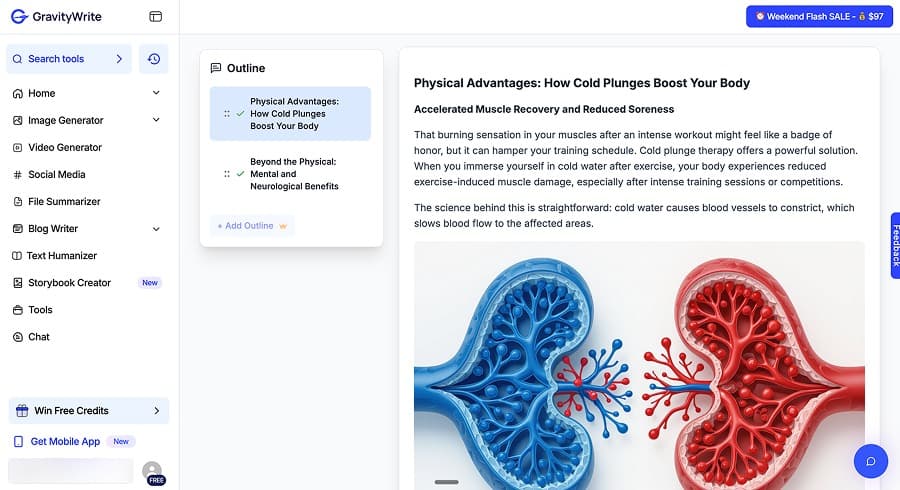The image size is (900, 490).
Task: Click the Video Generator icon
Action: (18, 147)
